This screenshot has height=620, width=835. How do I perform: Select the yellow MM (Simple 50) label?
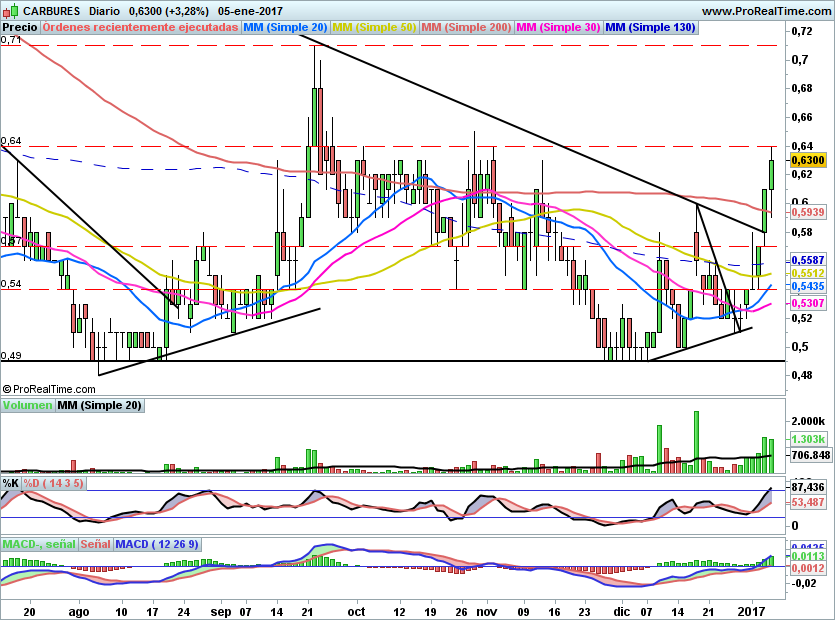374,28
